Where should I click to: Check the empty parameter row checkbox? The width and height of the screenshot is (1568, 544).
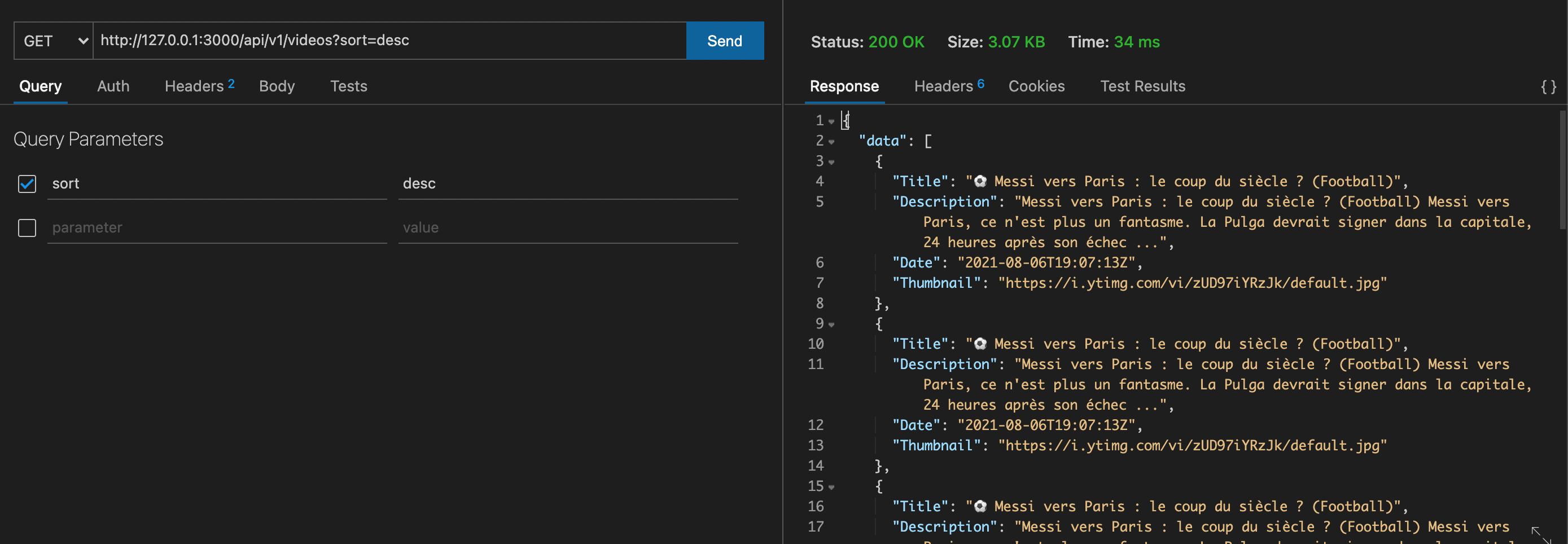click(x=27, y=228)
